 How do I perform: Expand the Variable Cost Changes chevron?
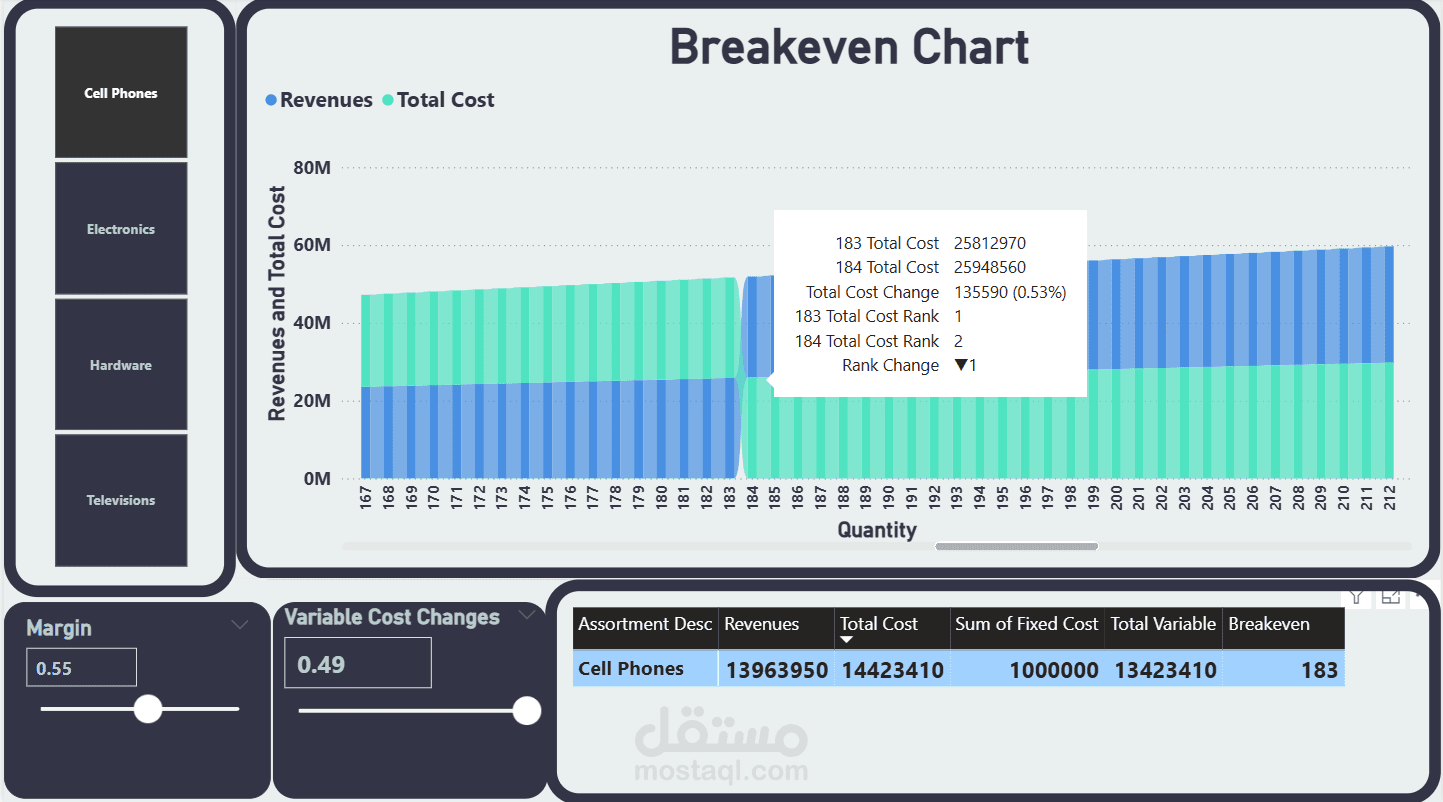[x=527, y=616]
